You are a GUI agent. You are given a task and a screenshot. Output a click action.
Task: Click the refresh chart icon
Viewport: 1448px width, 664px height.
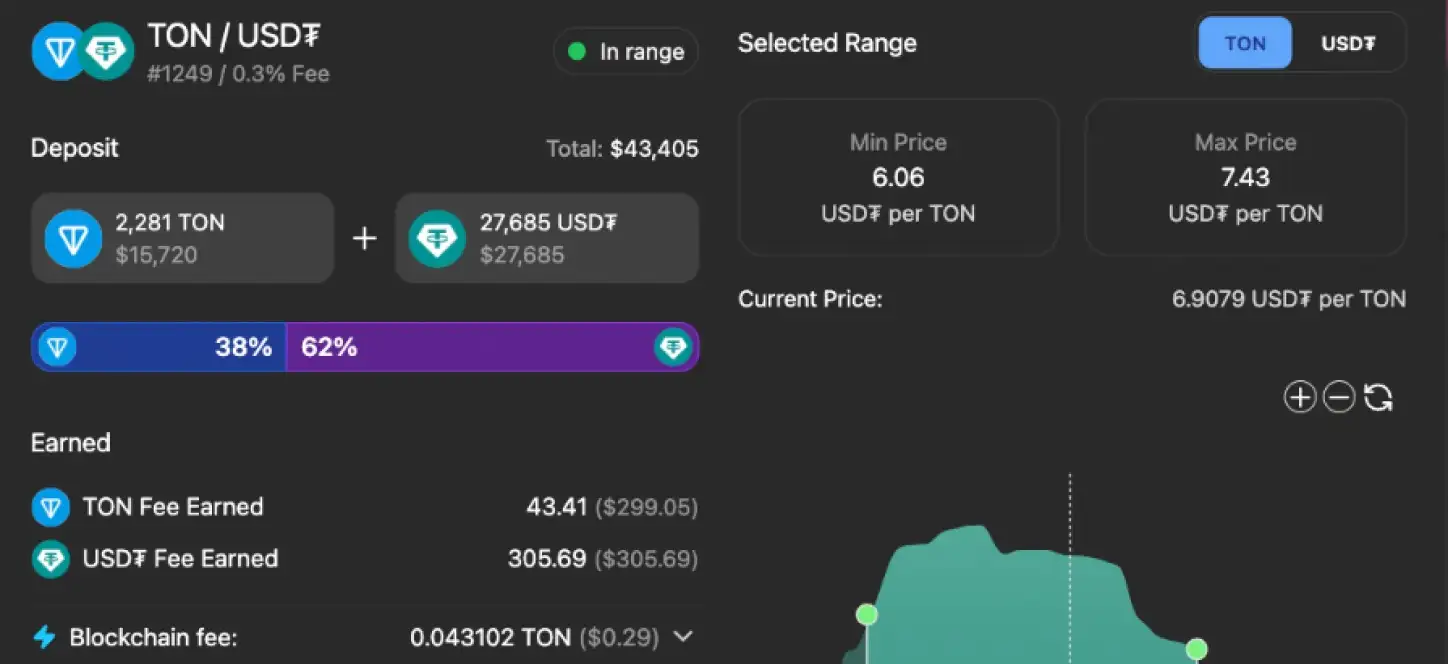(1378, 398)
